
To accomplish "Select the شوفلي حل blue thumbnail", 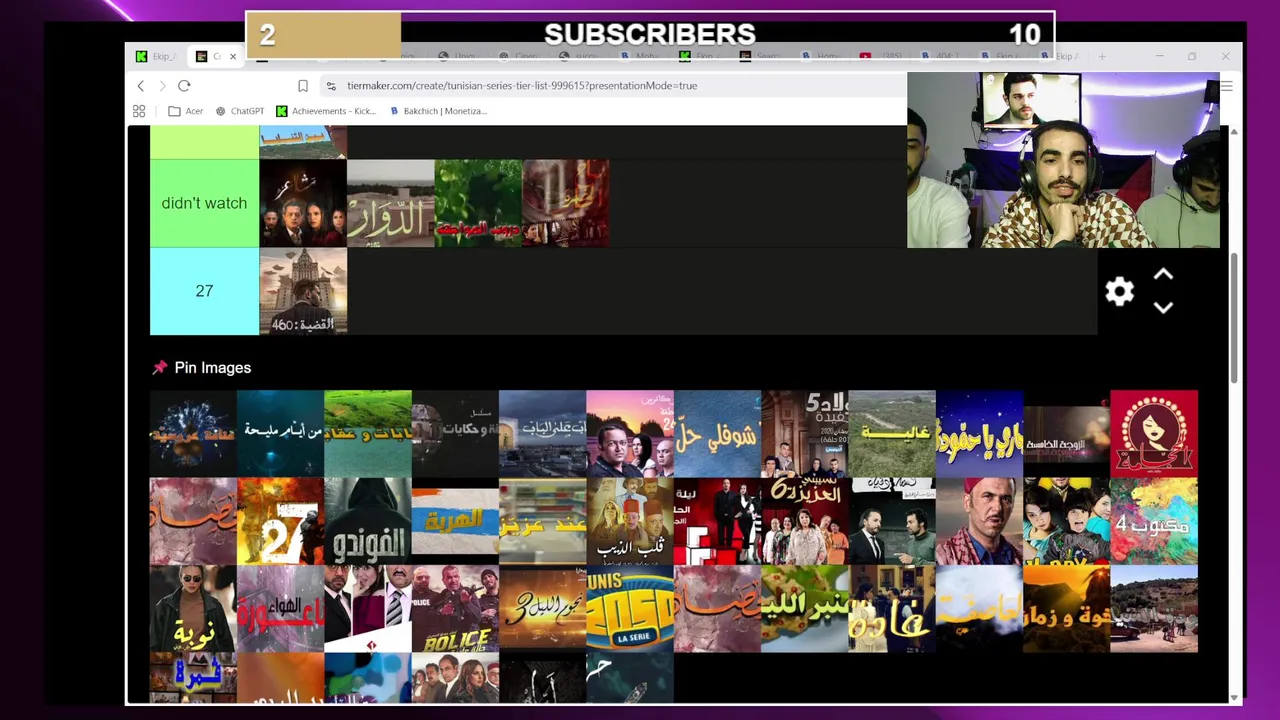I will (717, 434).
